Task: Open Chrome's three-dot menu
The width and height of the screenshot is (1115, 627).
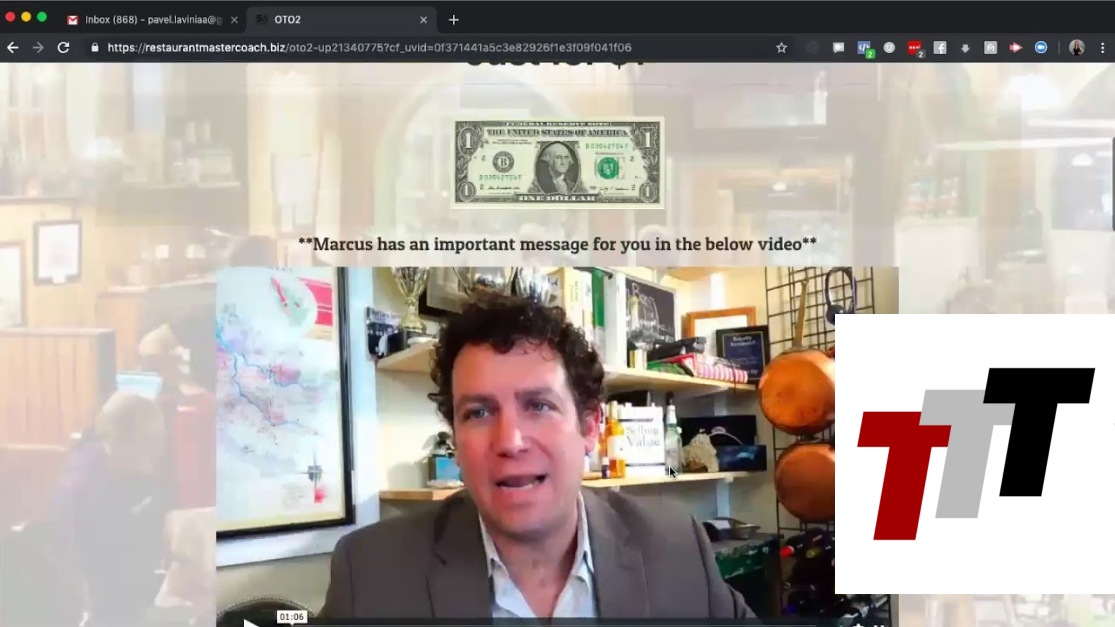Action: point(1102,47)
